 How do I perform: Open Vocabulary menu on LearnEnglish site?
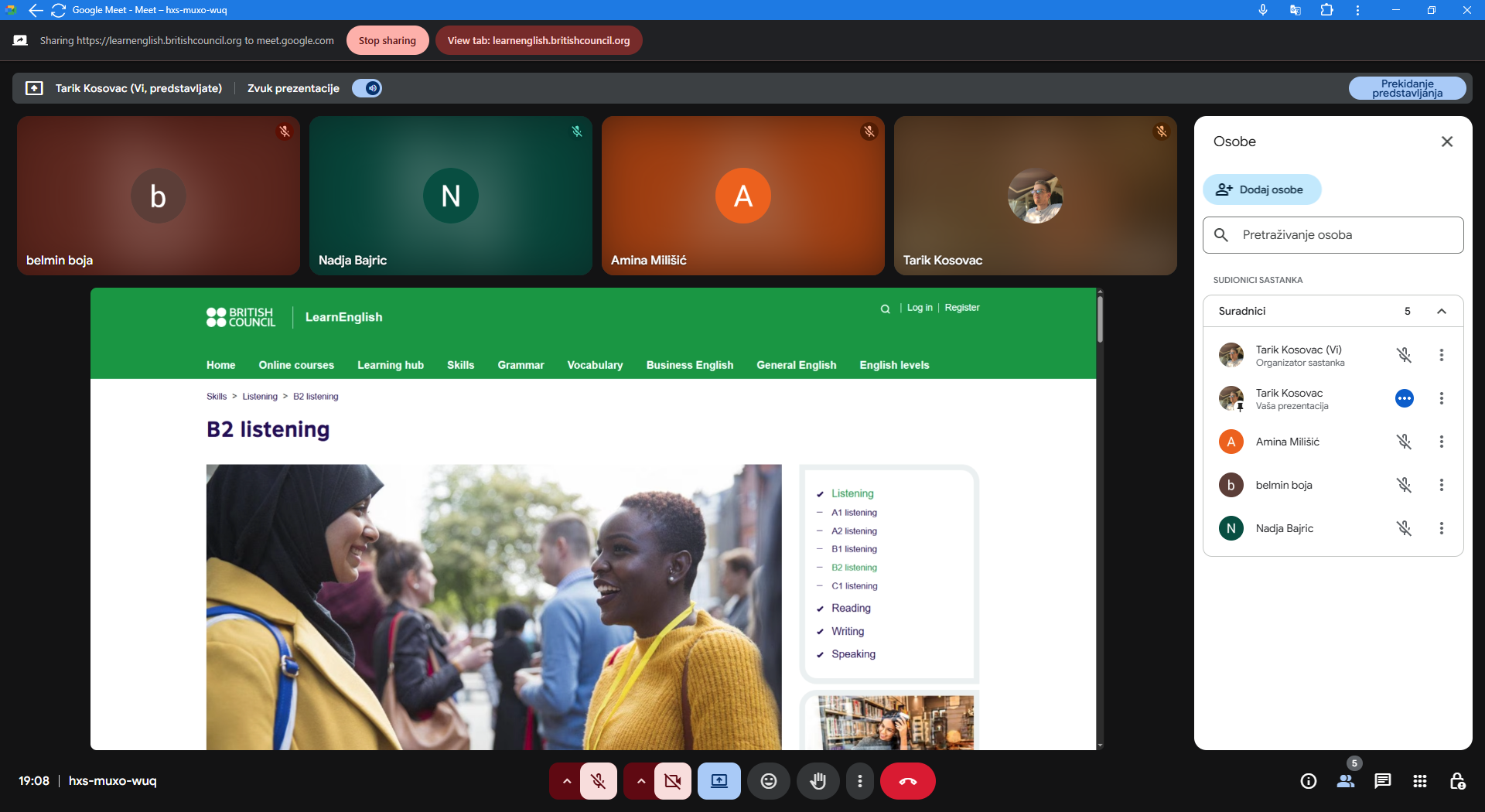[594, 365]
